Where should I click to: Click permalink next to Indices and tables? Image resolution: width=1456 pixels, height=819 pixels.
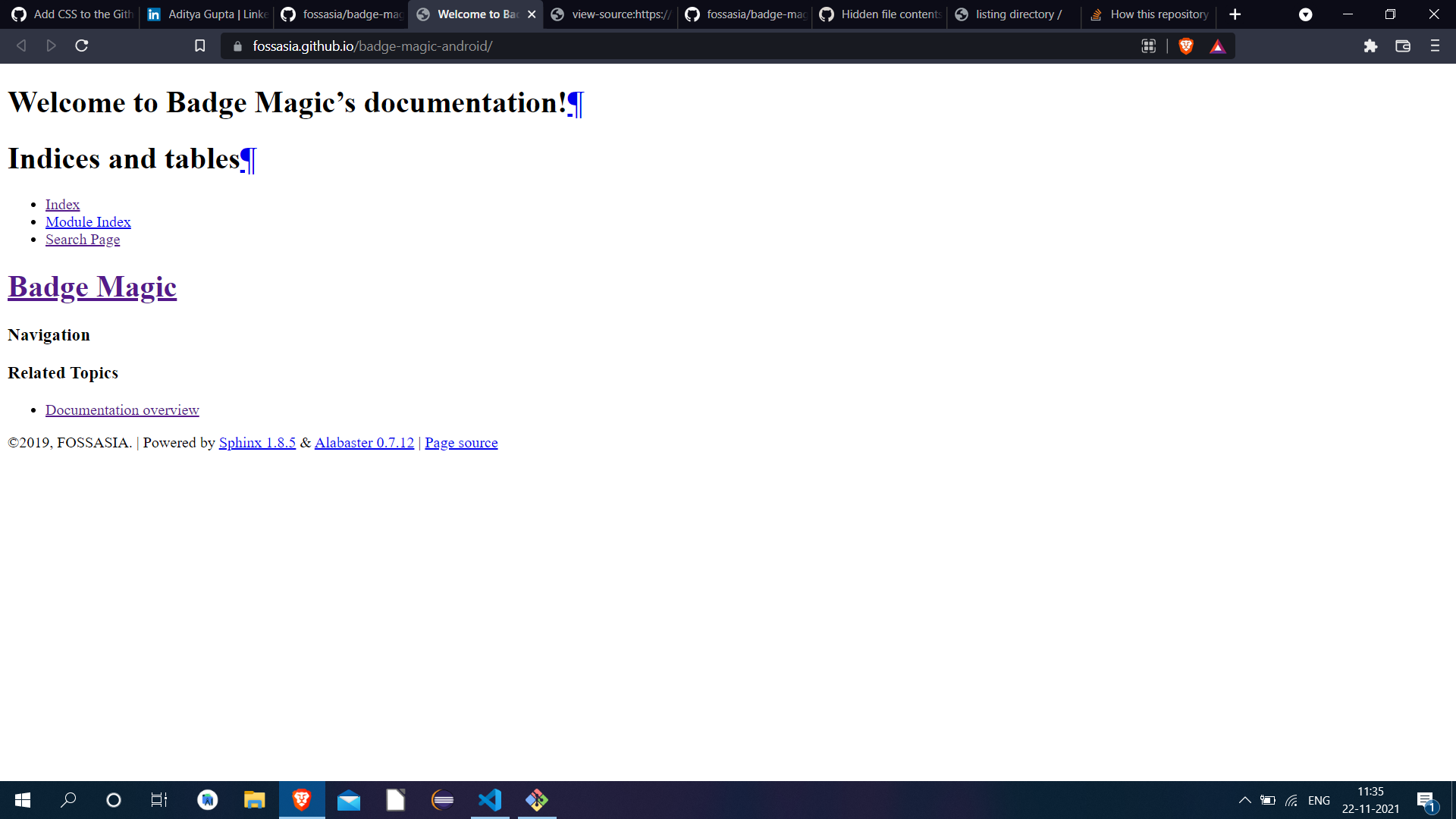[248, 159]
